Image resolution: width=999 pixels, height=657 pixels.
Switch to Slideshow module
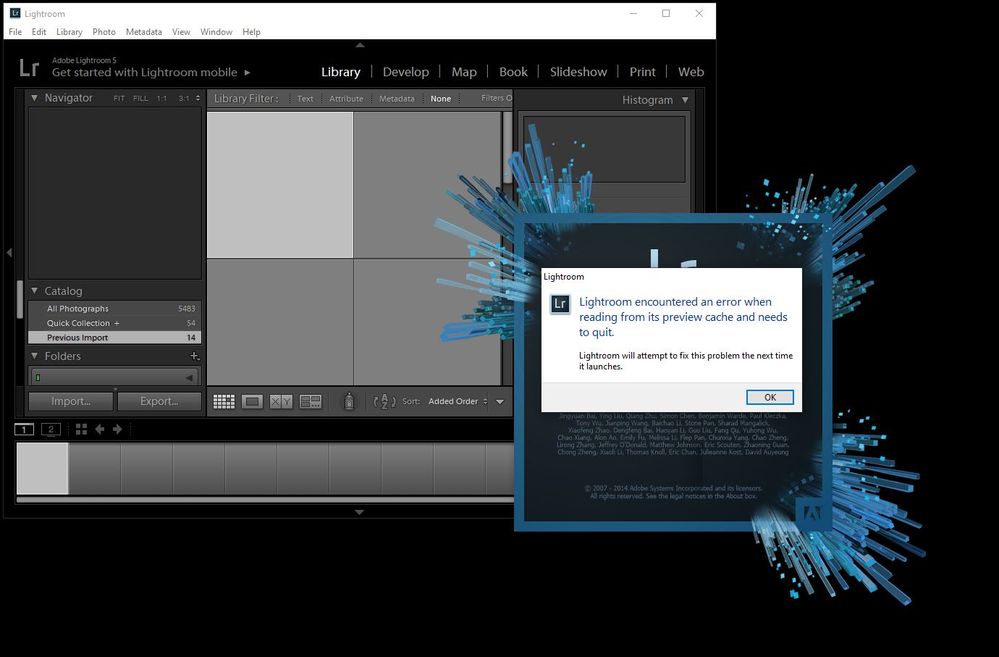(x=578, y=72)
